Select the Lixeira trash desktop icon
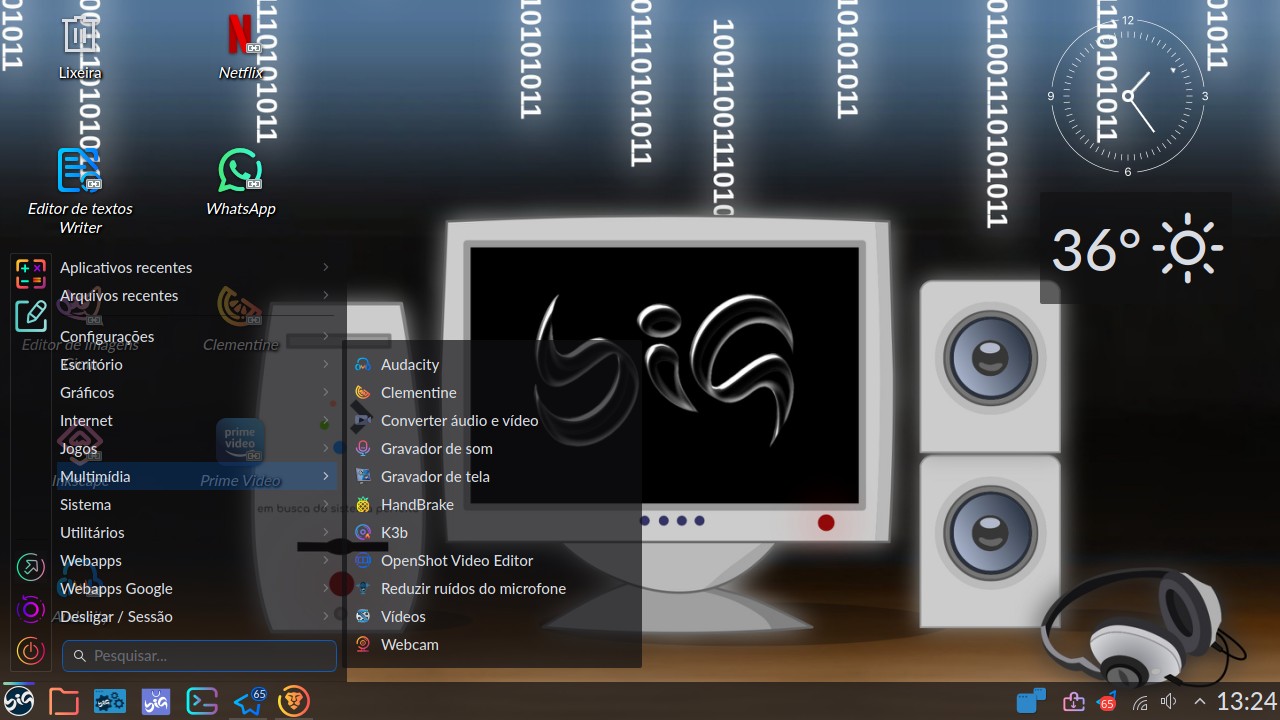Image resolution: width=1280 pixels, height=720 pixels. 80,47
